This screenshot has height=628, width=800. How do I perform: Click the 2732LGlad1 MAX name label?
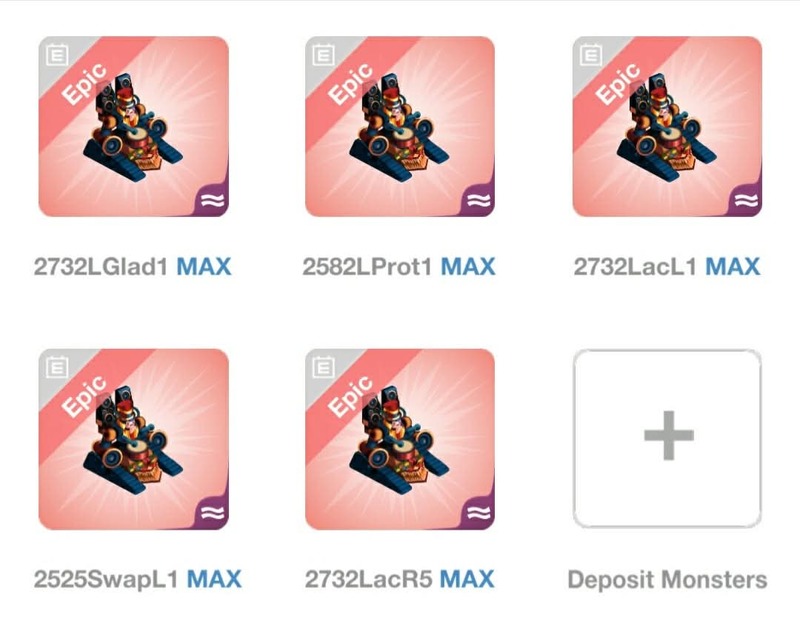133,267
